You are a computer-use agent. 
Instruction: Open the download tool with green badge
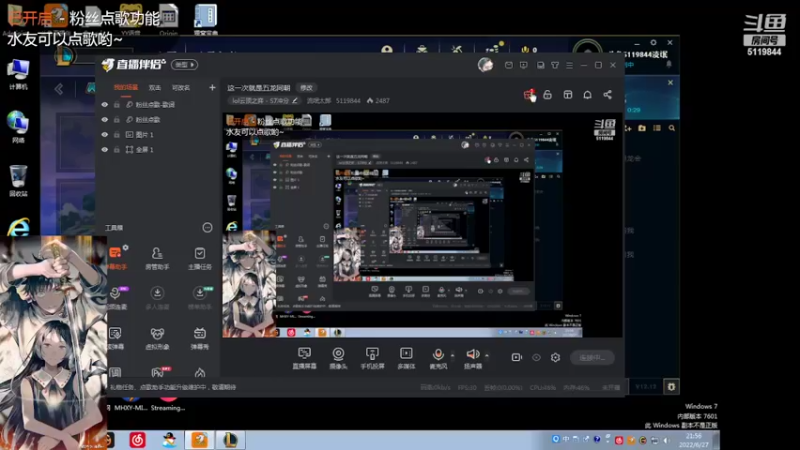pos(199,298)
